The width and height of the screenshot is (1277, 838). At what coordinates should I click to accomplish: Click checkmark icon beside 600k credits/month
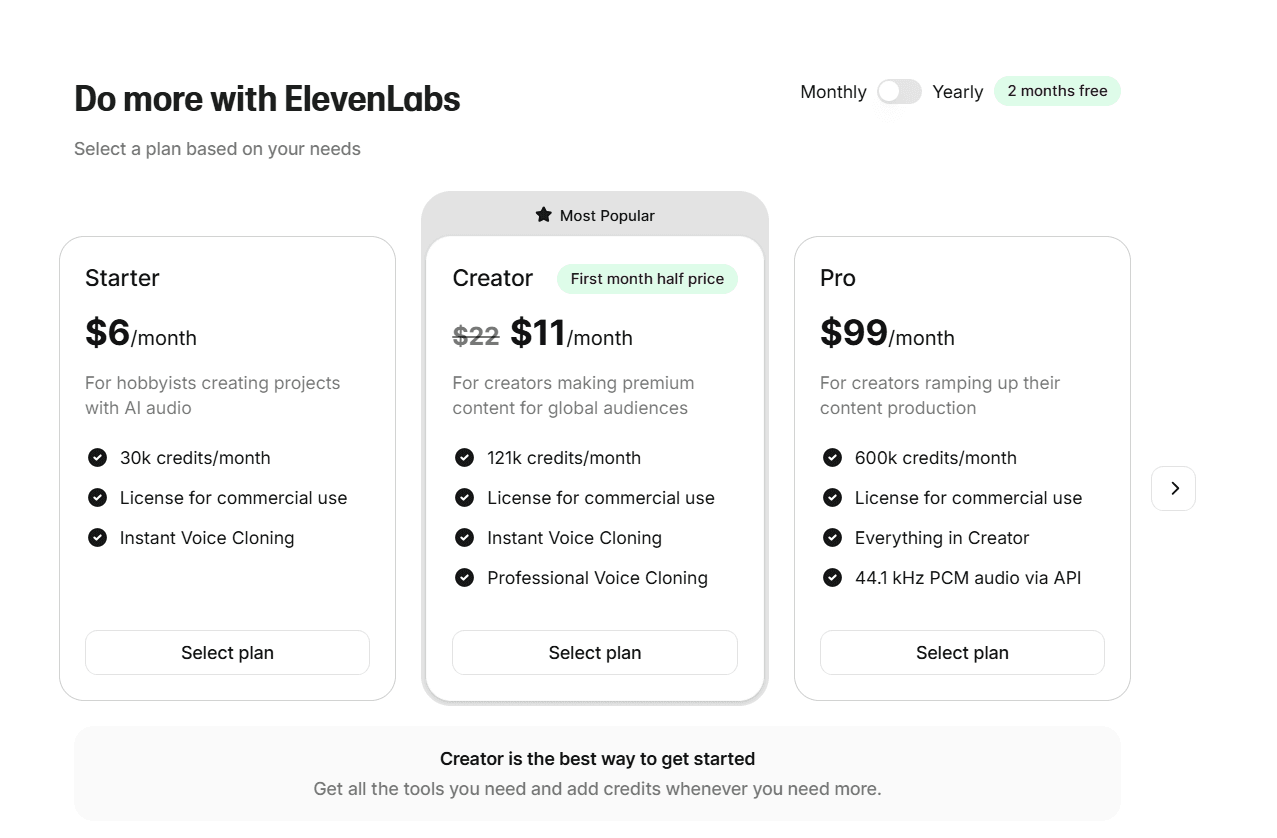832,458
